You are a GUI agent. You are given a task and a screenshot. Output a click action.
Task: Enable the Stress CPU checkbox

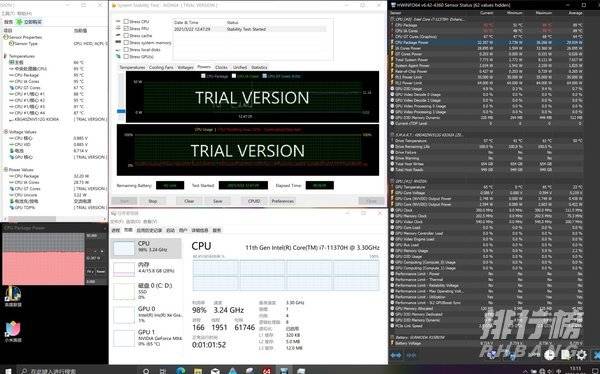(x=126, y=21)
